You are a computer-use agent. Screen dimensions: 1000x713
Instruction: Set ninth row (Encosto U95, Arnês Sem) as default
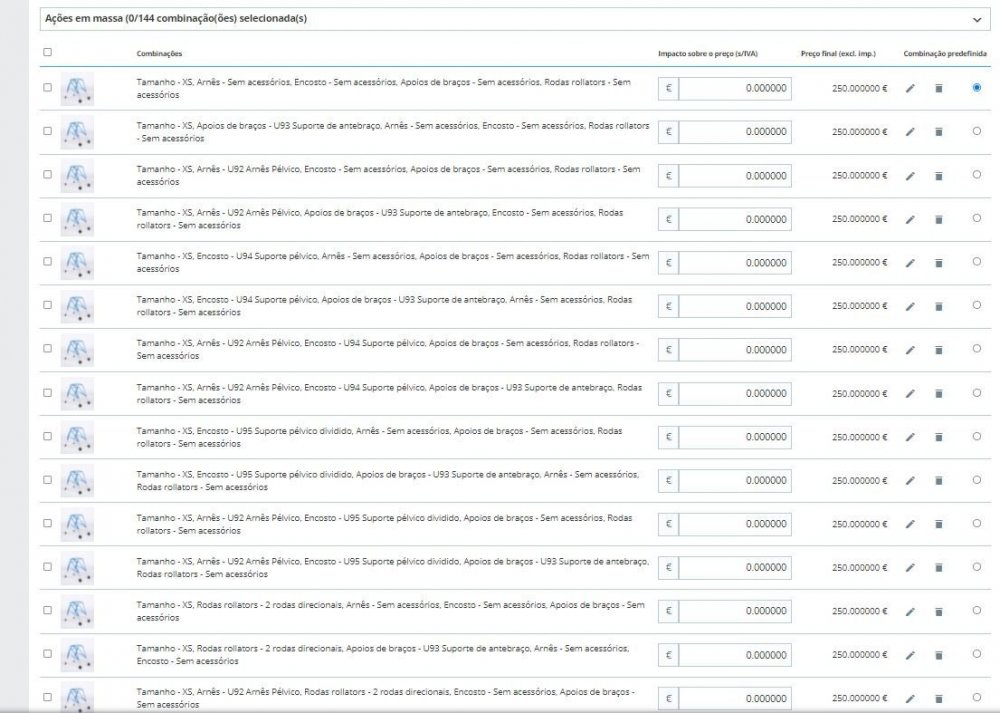(976, 436)
